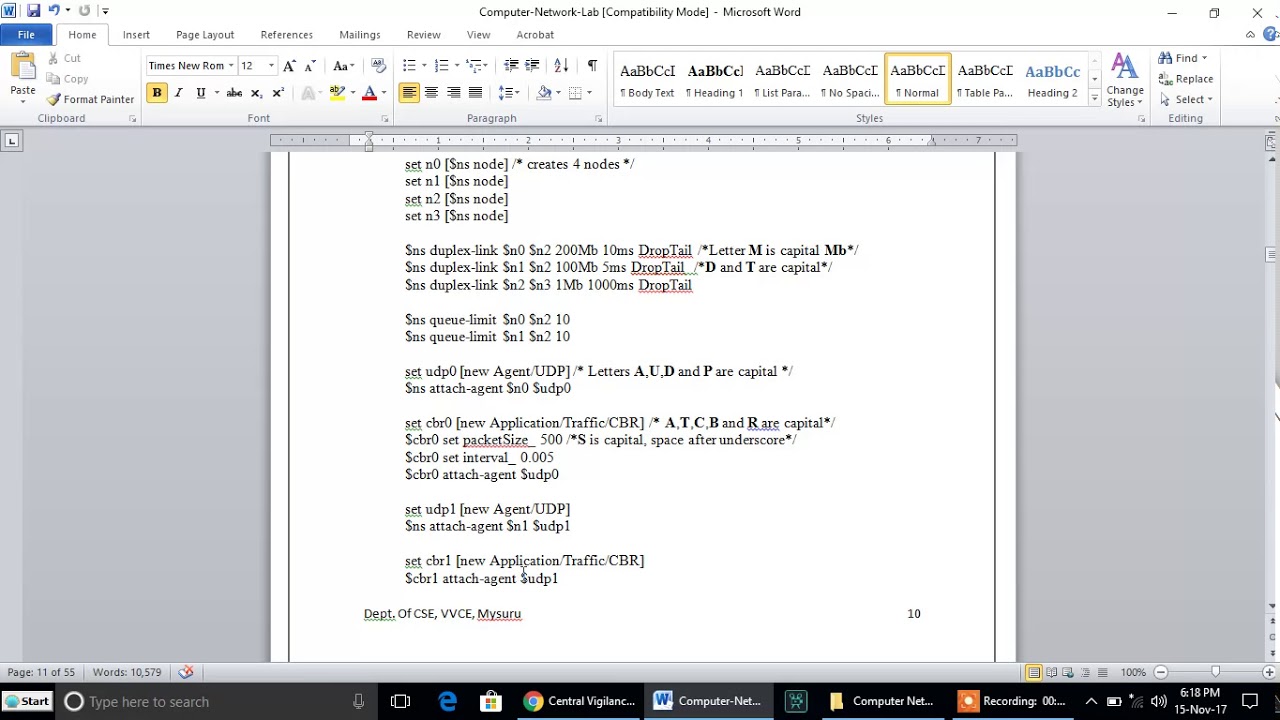This screenshot has height=720, width=1280.
Task: Apply red font color
Action: click(x=369, y=93)
